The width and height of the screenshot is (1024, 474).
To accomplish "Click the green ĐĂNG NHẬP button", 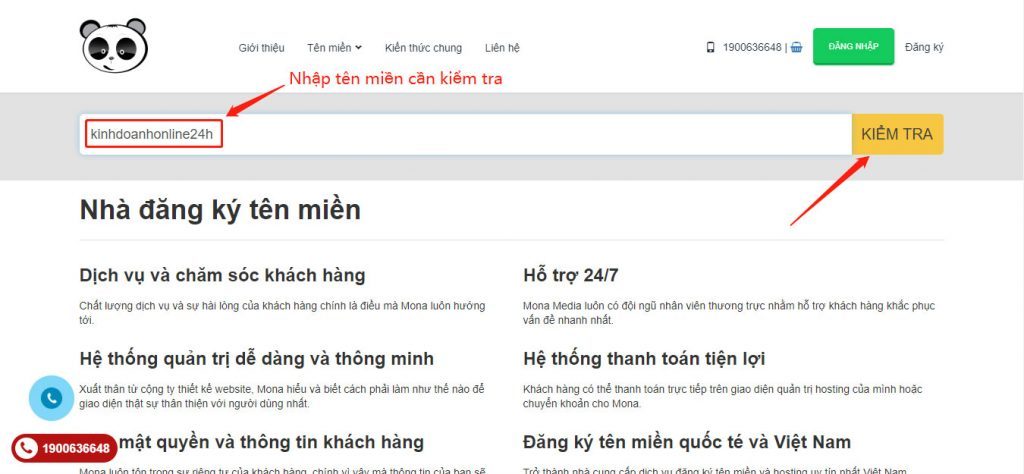I will coord(853,46).
